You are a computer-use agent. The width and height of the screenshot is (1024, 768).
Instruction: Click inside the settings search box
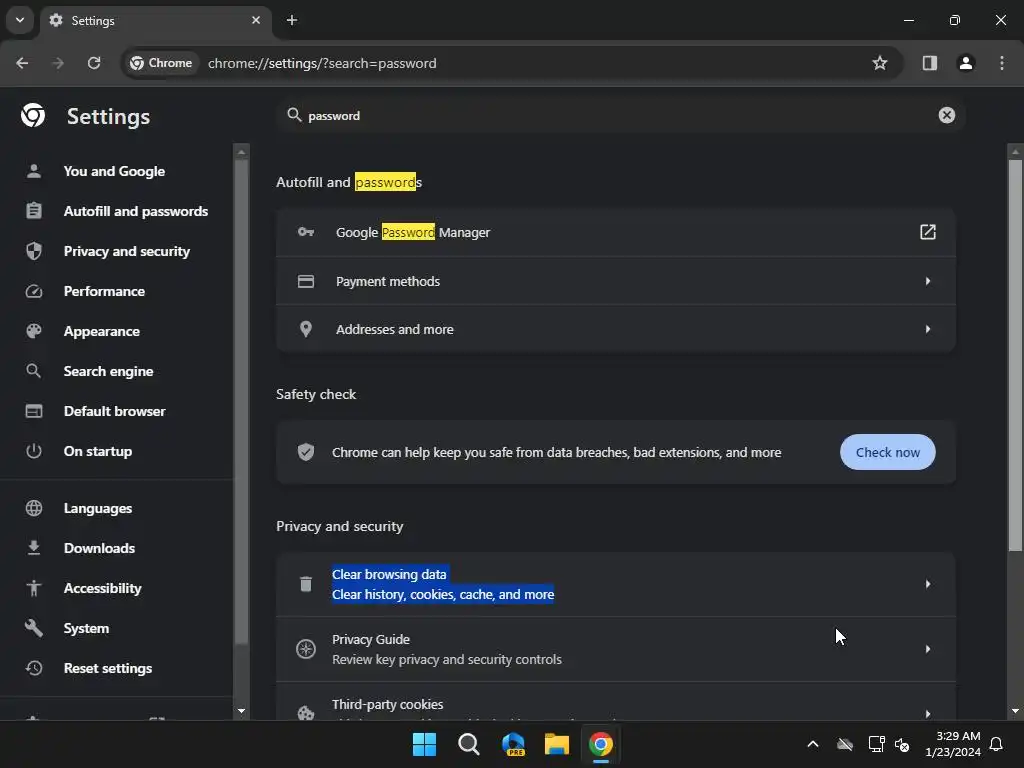click(619, 116)
